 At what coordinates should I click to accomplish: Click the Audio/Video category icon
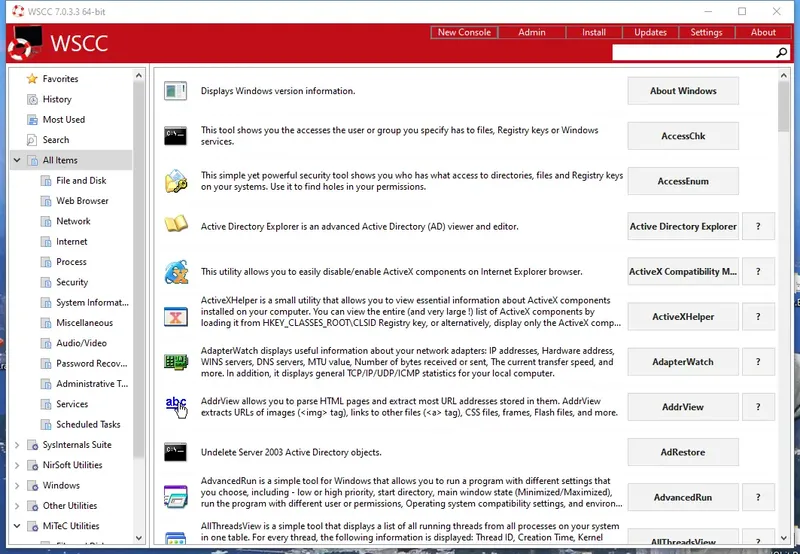click(x=46, y=343)
